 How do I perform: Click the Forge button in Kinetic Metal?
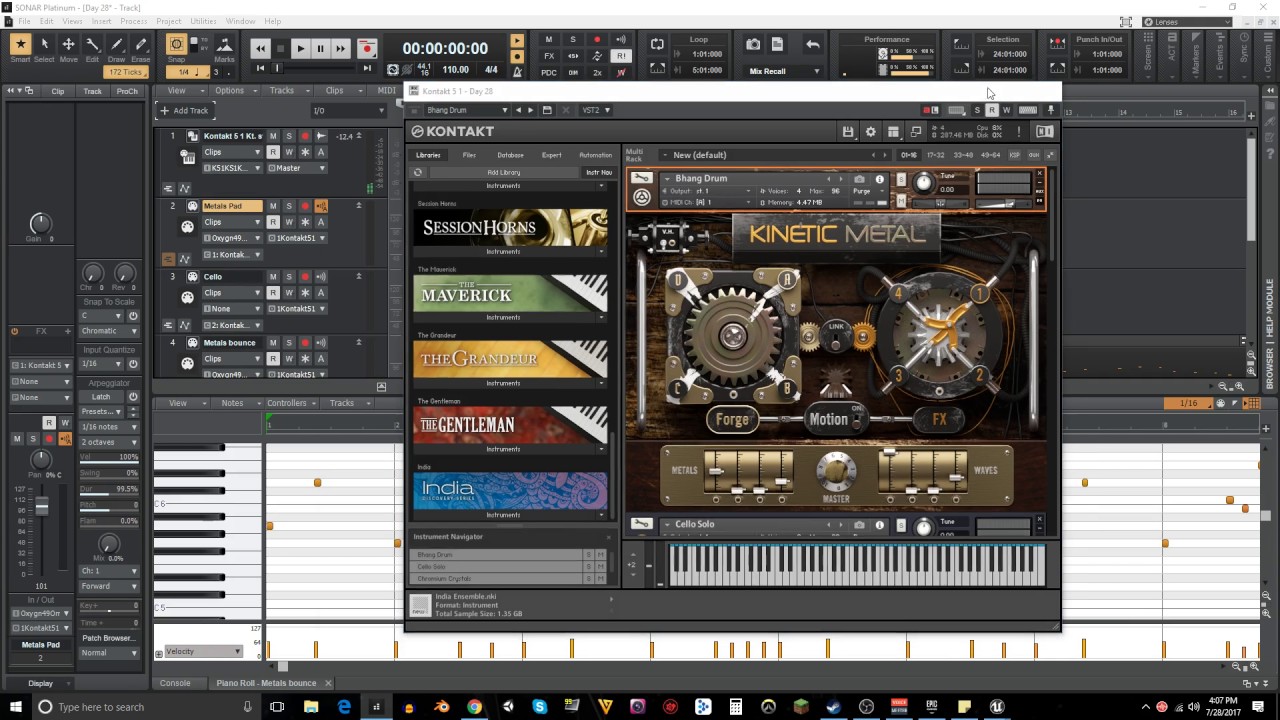pos(732,420)
